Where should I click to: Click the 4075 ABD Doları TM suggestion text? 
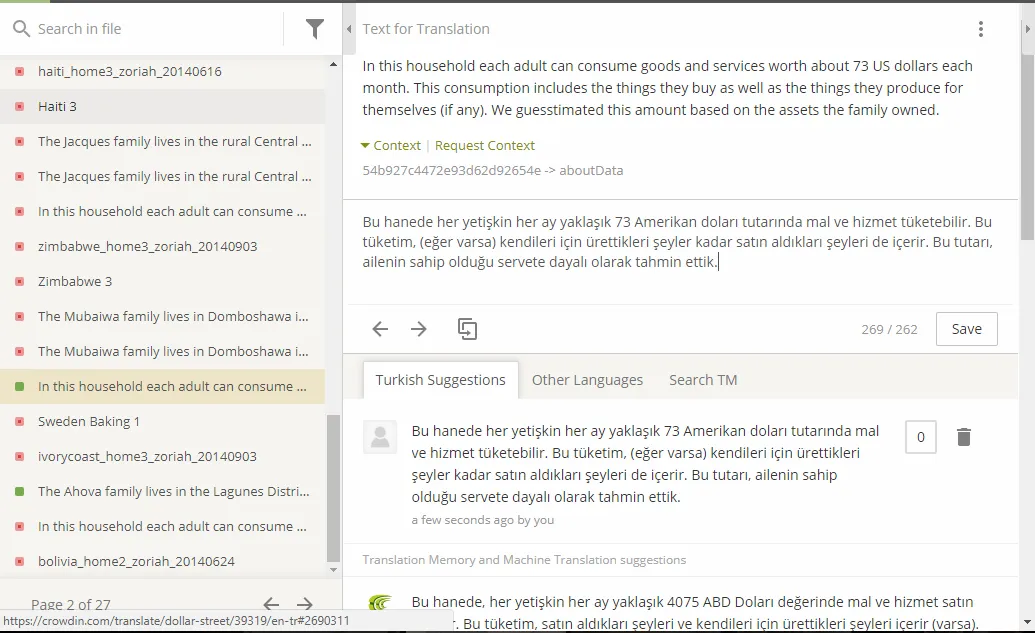pyautogui.click(x=693, y=613)
